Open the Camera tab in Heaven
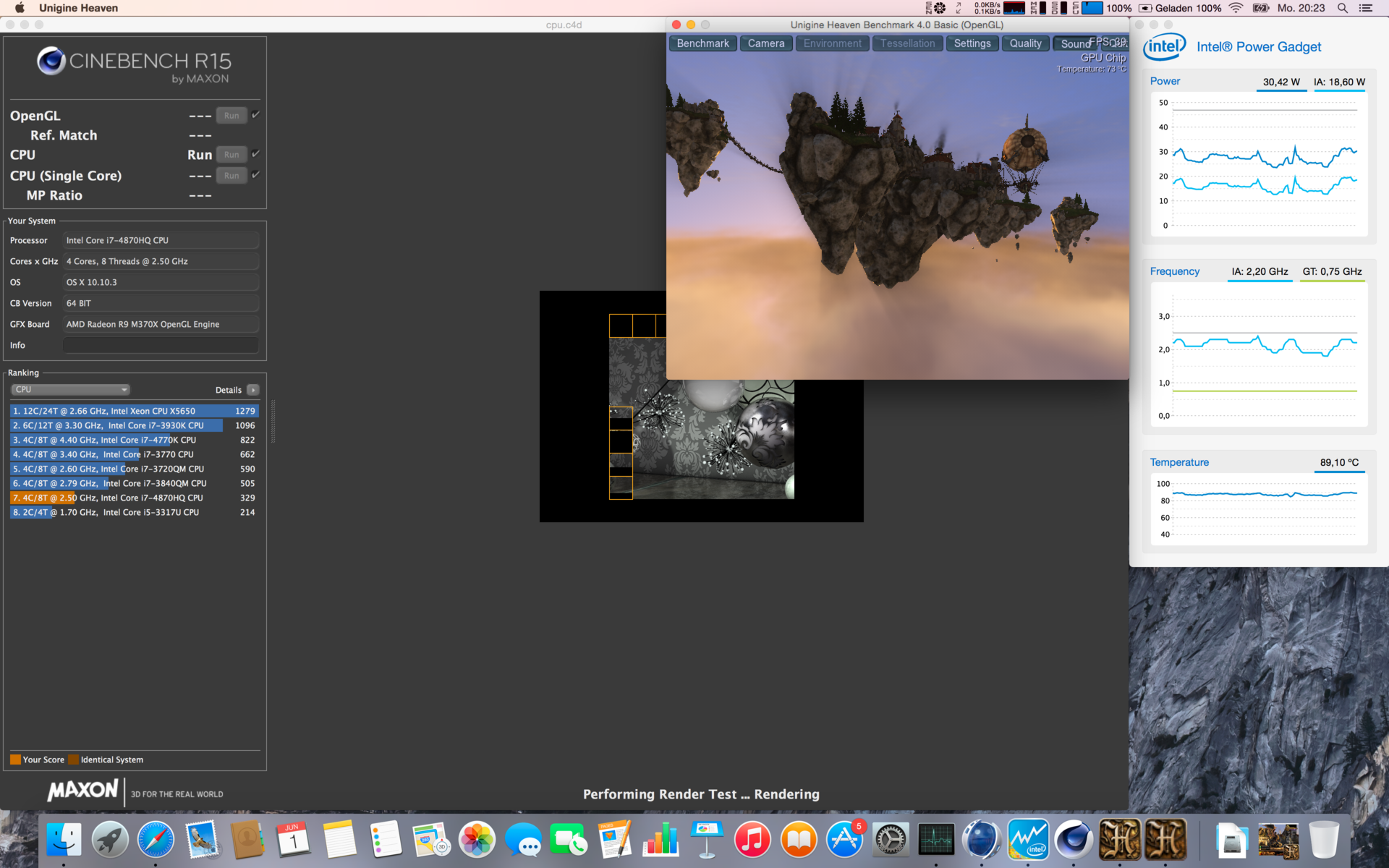The height and width of the screenshot is (868, 1389). click(765, 43)
